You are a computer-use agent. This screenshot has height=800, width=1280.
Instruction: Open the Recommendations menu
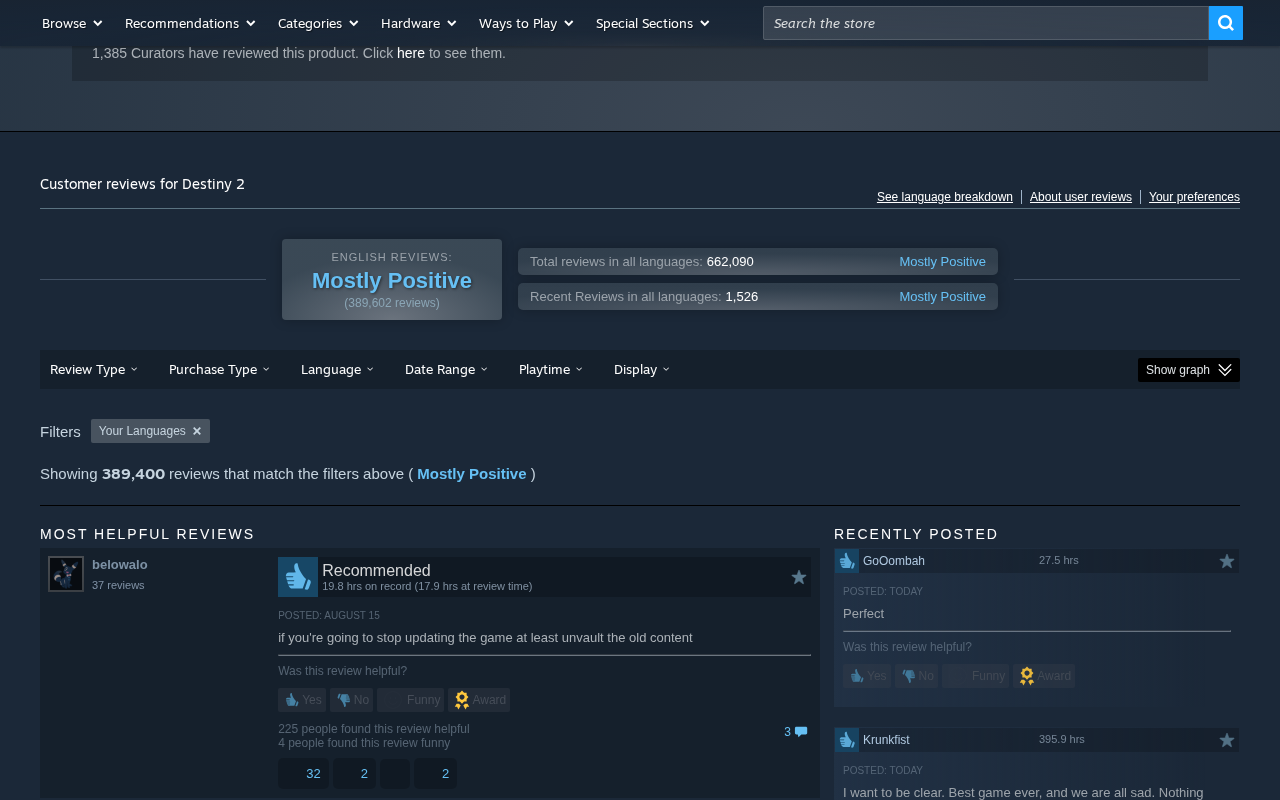click(x=190, y=23)
